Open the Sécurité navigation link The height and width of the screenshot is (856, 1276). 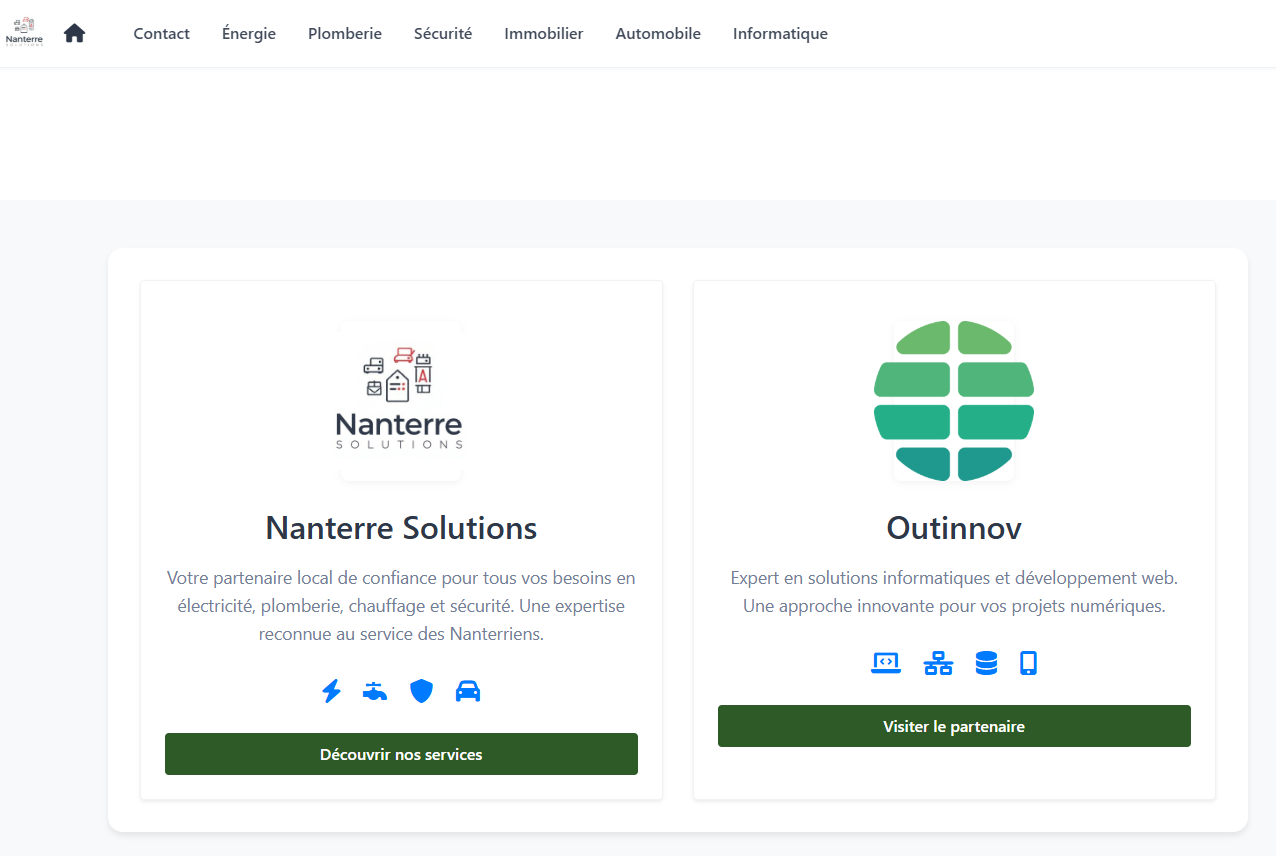442,33
